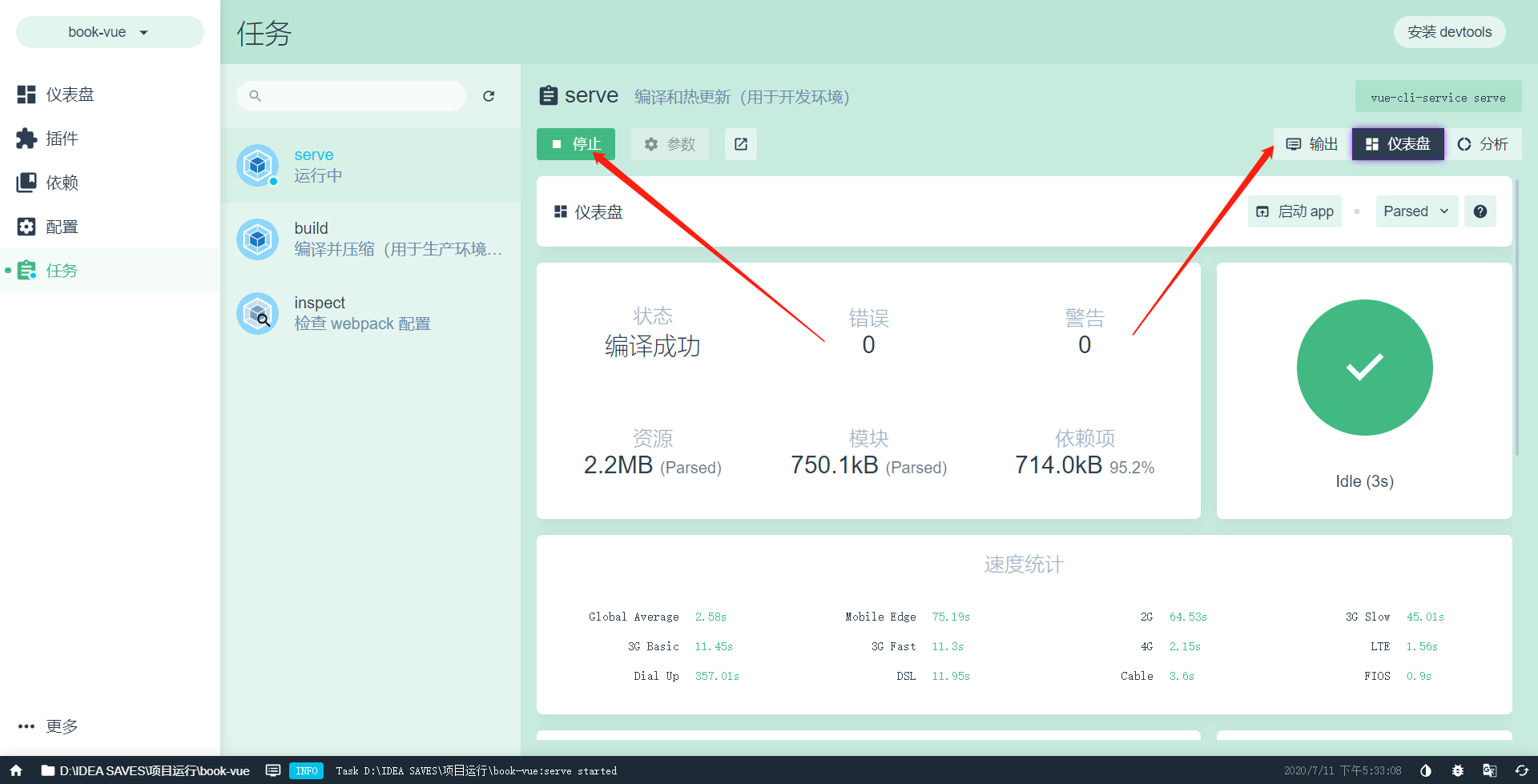Click the INFO log badge
The image size is (1538, 784).
click(306, 770)
